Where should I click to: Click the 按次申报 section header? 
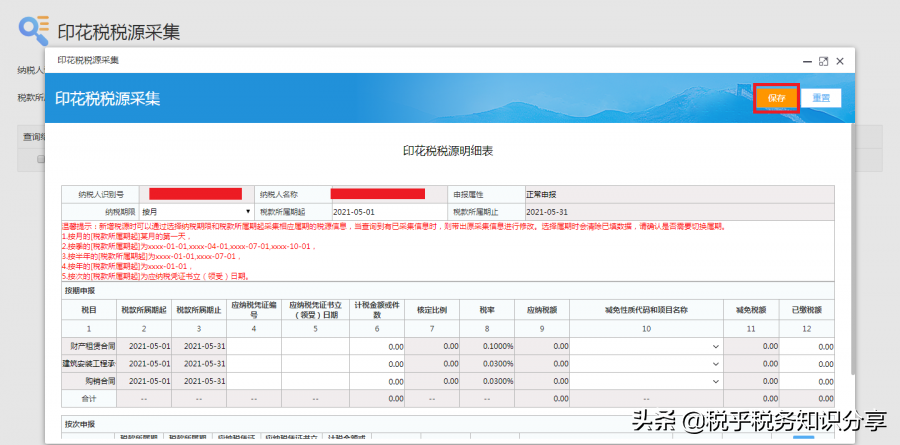pos(80,424)
